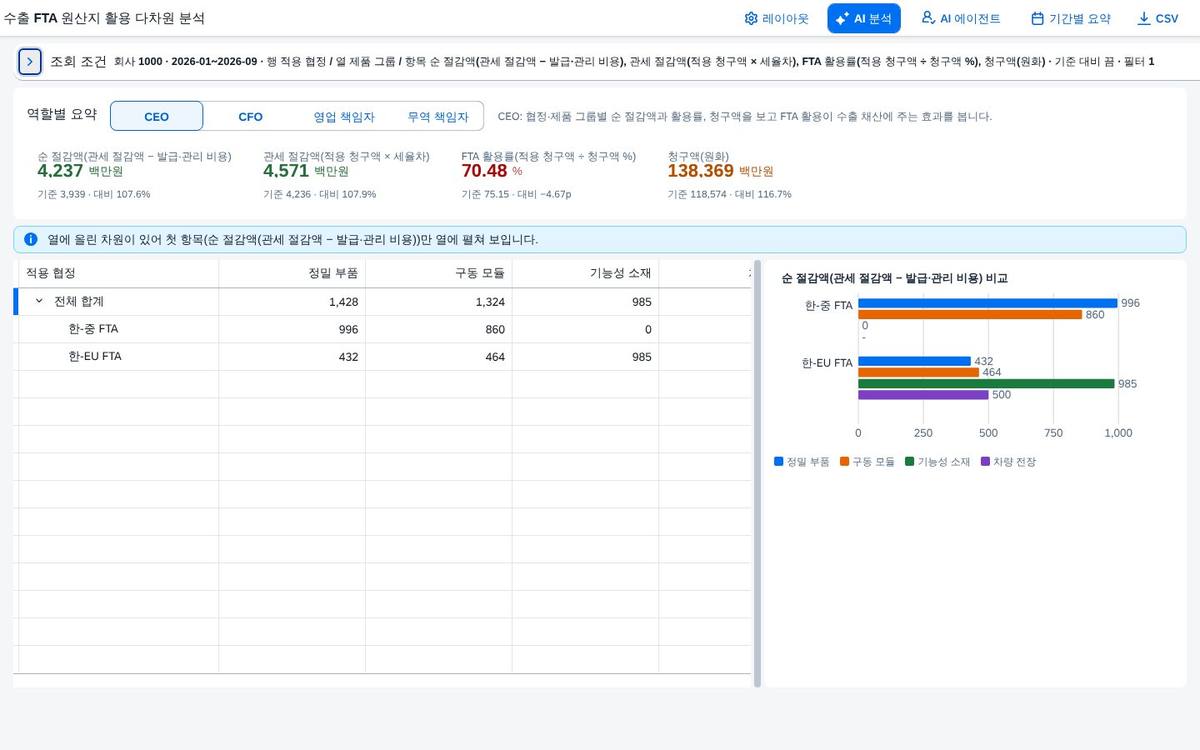The height and width of the screenshot is (750, 1200).
Task: Collapse the 전체 합계 tree row
Action: (x=39, y=301)
